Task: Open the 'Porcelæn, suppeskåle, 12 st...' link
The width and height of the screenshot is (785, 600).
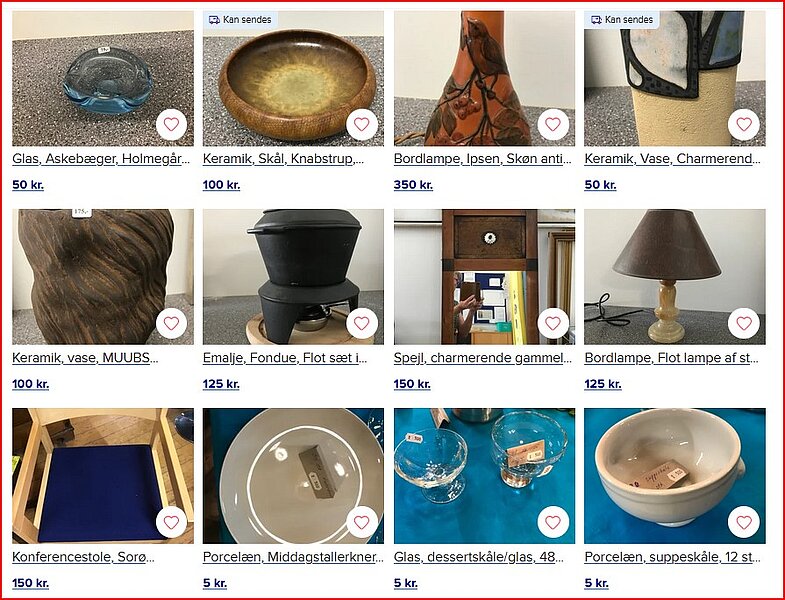Action: tap(672, 557)
